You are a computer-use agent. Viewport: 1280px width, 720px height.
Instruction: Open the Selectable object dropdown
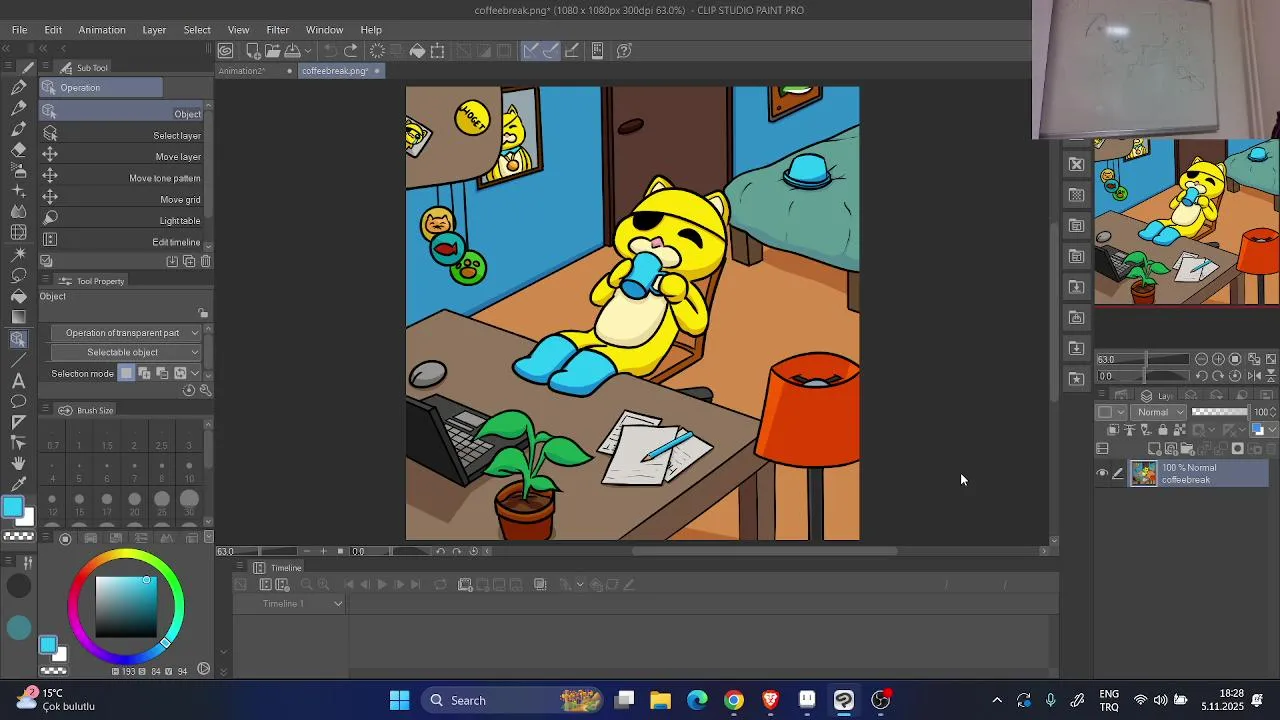point(125,352)
